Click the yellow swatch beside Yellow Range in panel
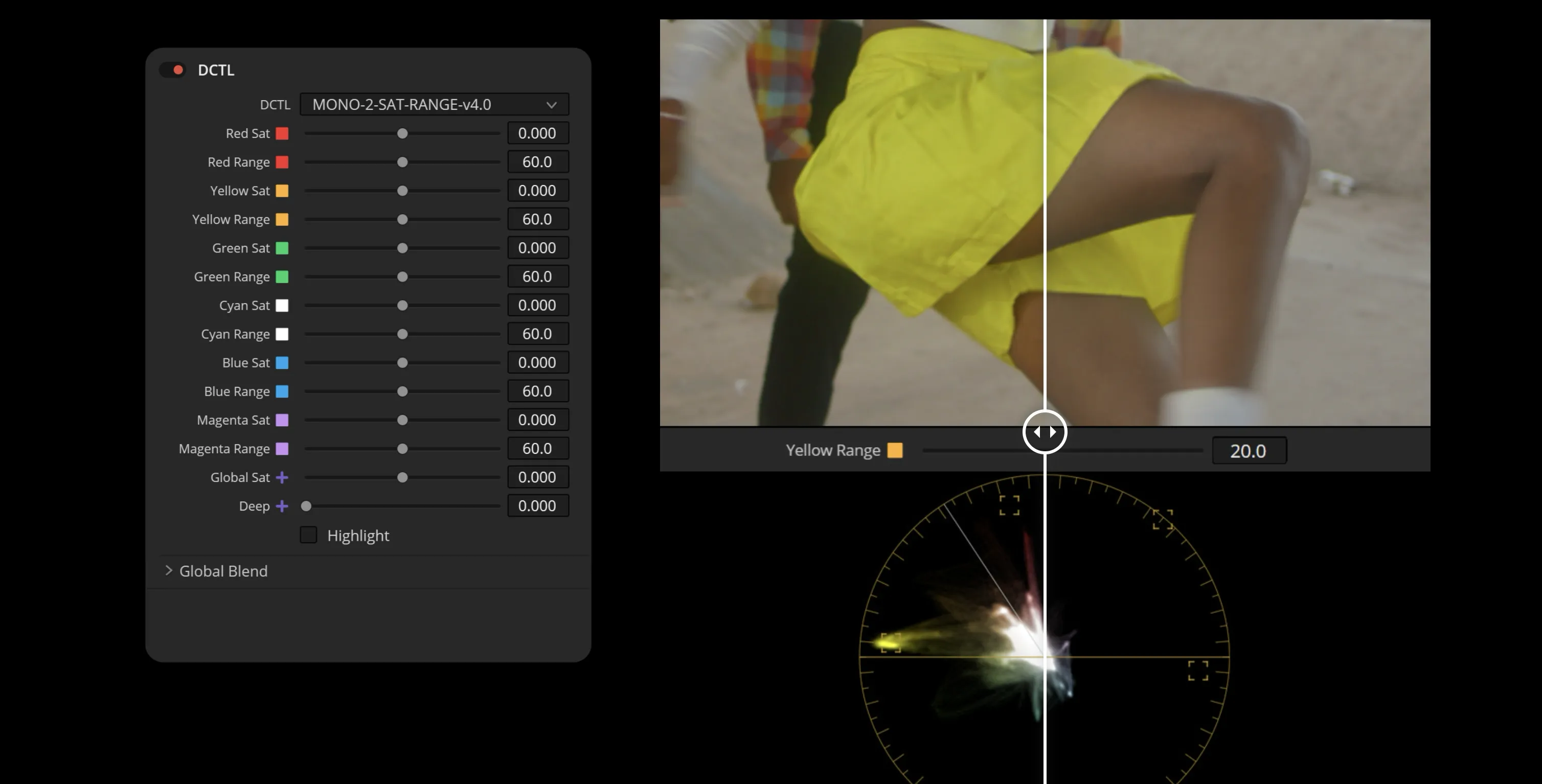Image resolution: width=1542 pixels, height=784 pixels. click(282, 220)
